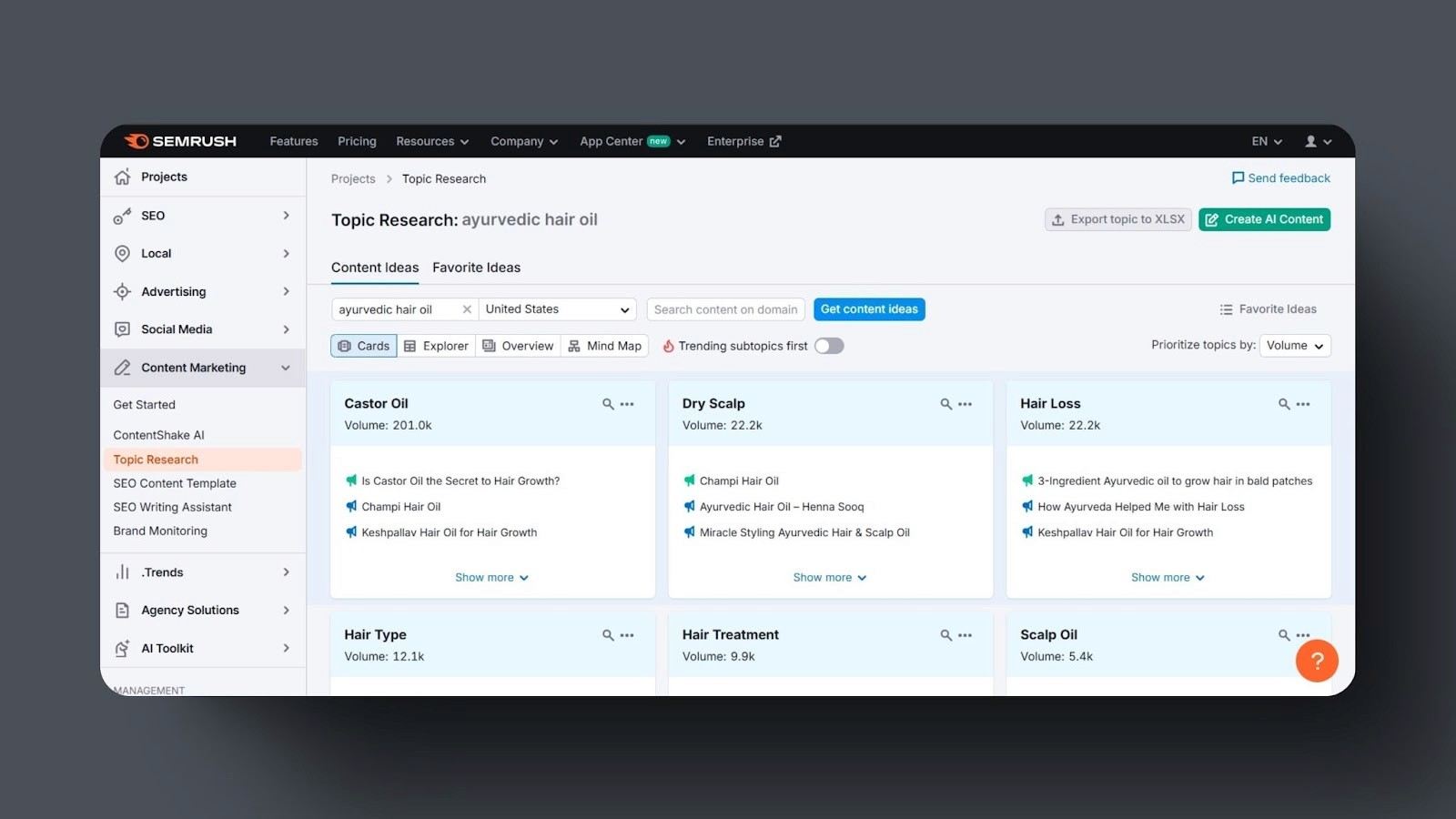This screenshot has height=819, width=1456.
Task: Expand Show more in Hair Loss card
Action: click(x=1168, y=578)
